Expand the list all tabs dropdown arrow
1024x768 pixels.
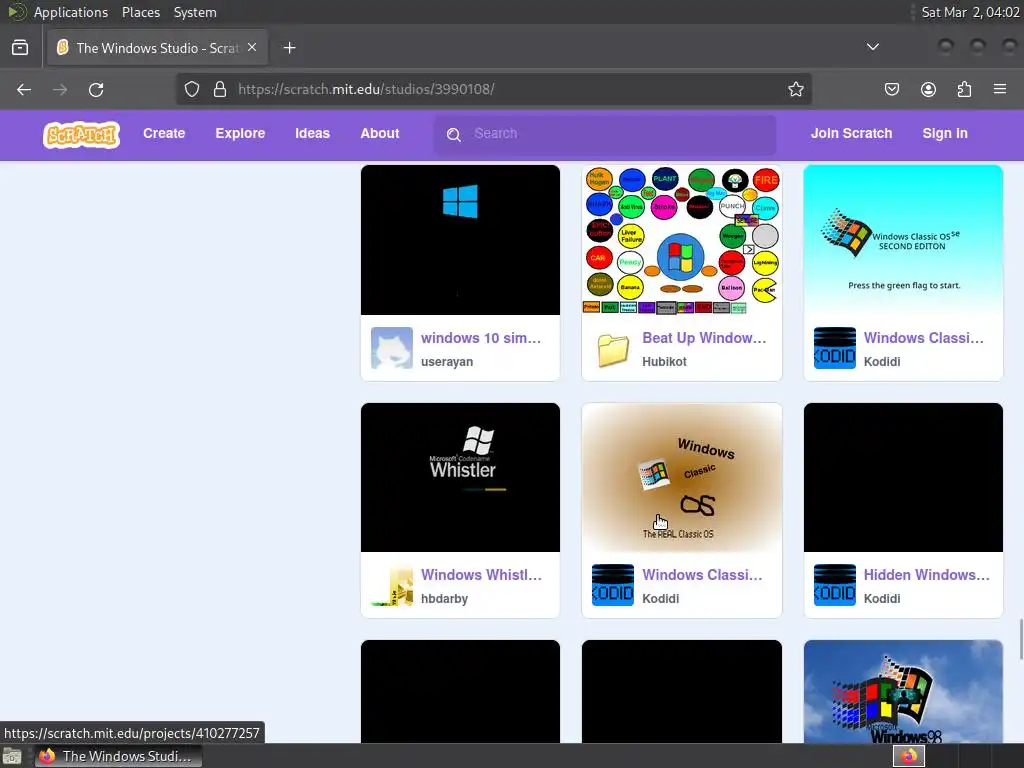pos(872,47)
